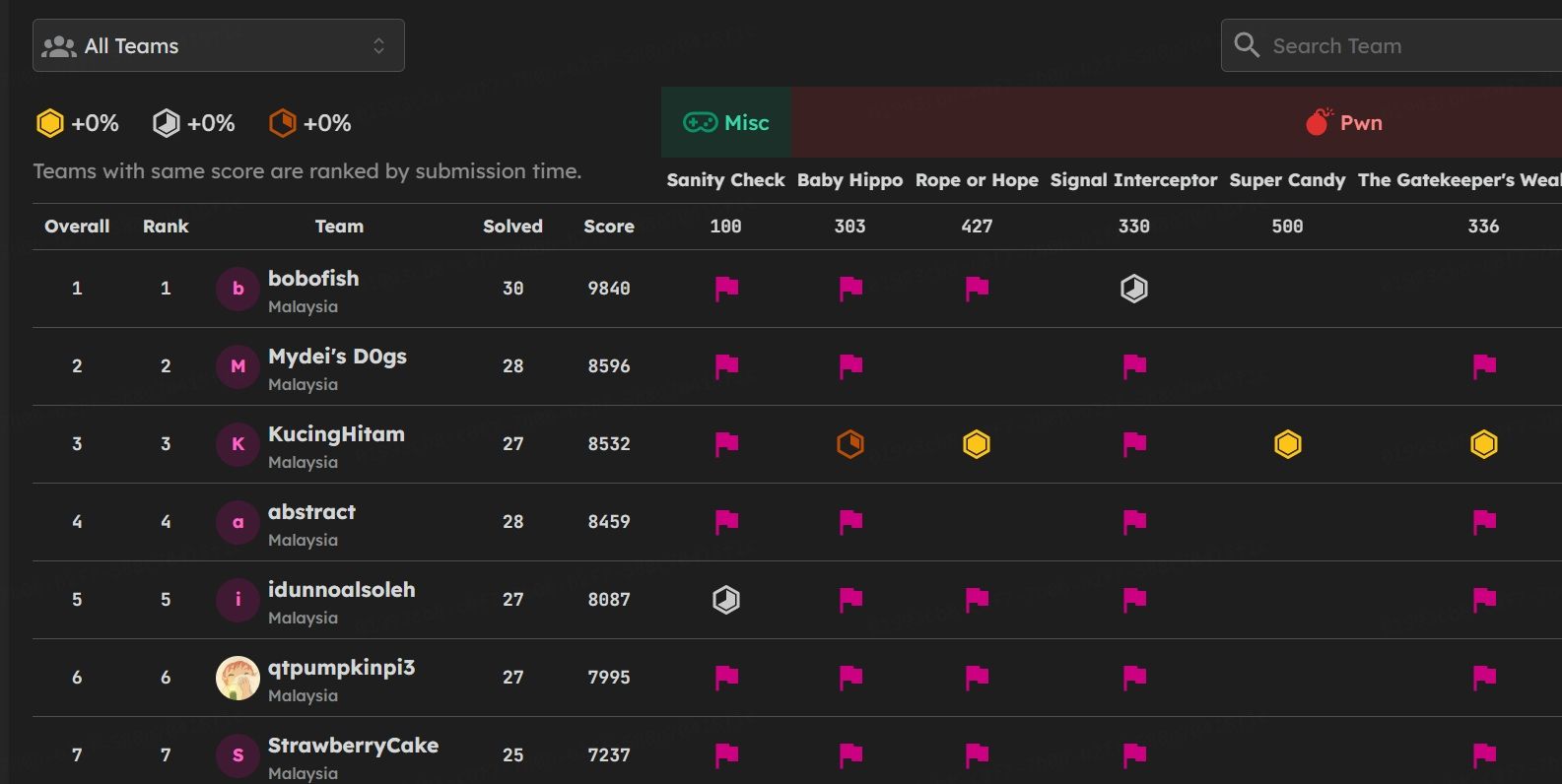Click the qtpumpkinpi3 team avatar
1562x784 pixels.
click(x=238, y=678)
